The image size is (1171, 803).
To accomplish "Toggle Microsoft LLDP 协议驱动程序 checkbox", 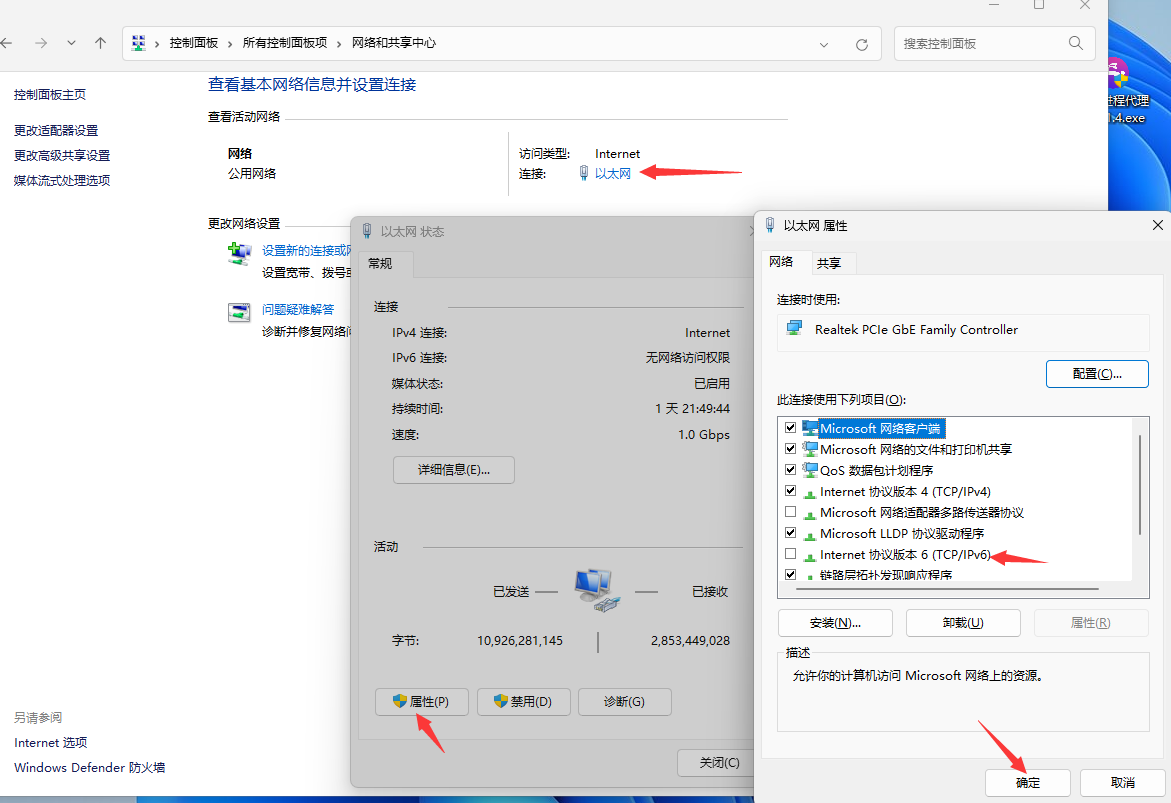I will tap(790, 533).
